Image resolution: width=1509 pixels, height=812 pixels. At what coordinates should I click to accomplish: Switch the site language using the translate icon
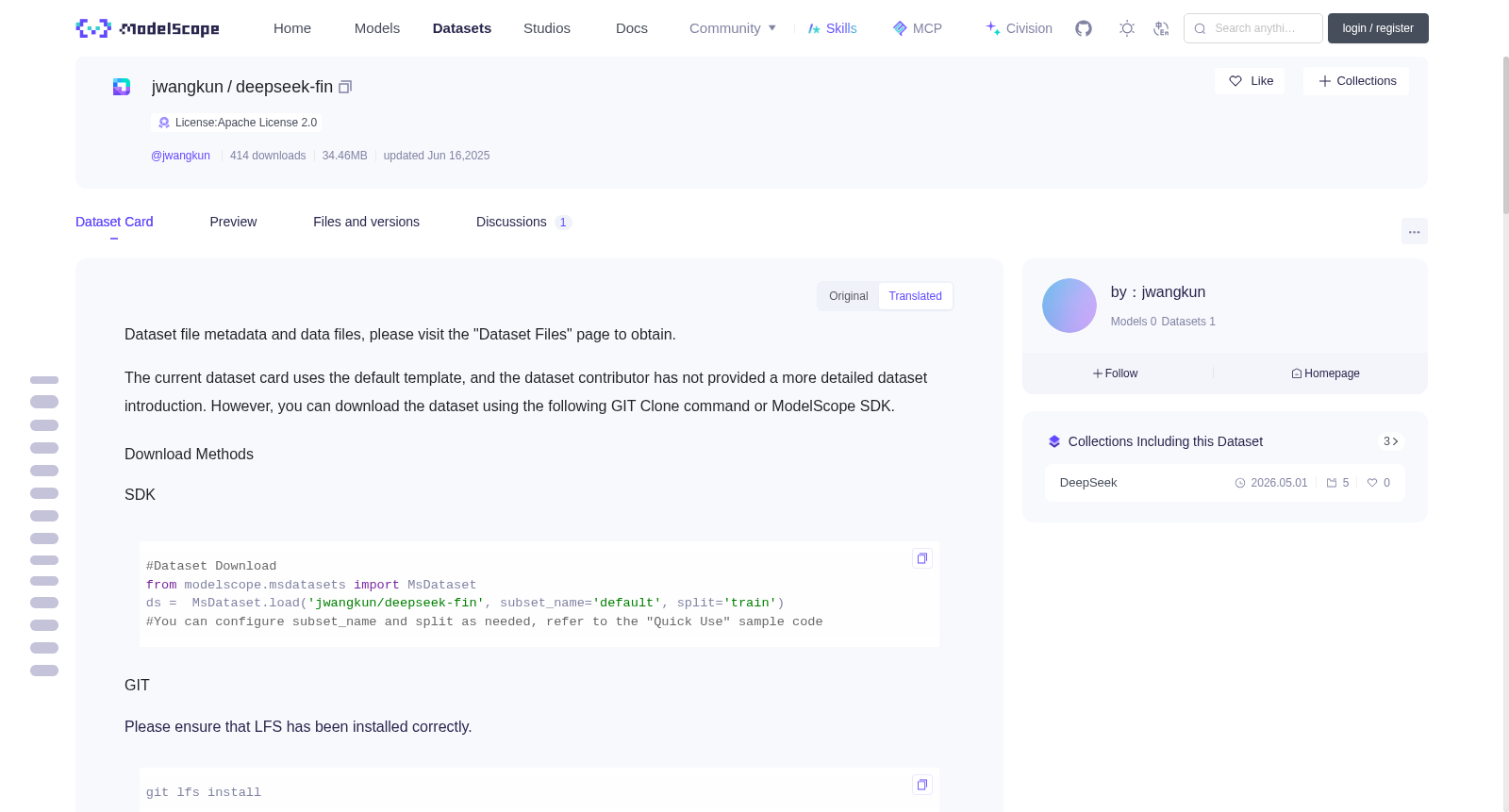(x=1162, y=28)
